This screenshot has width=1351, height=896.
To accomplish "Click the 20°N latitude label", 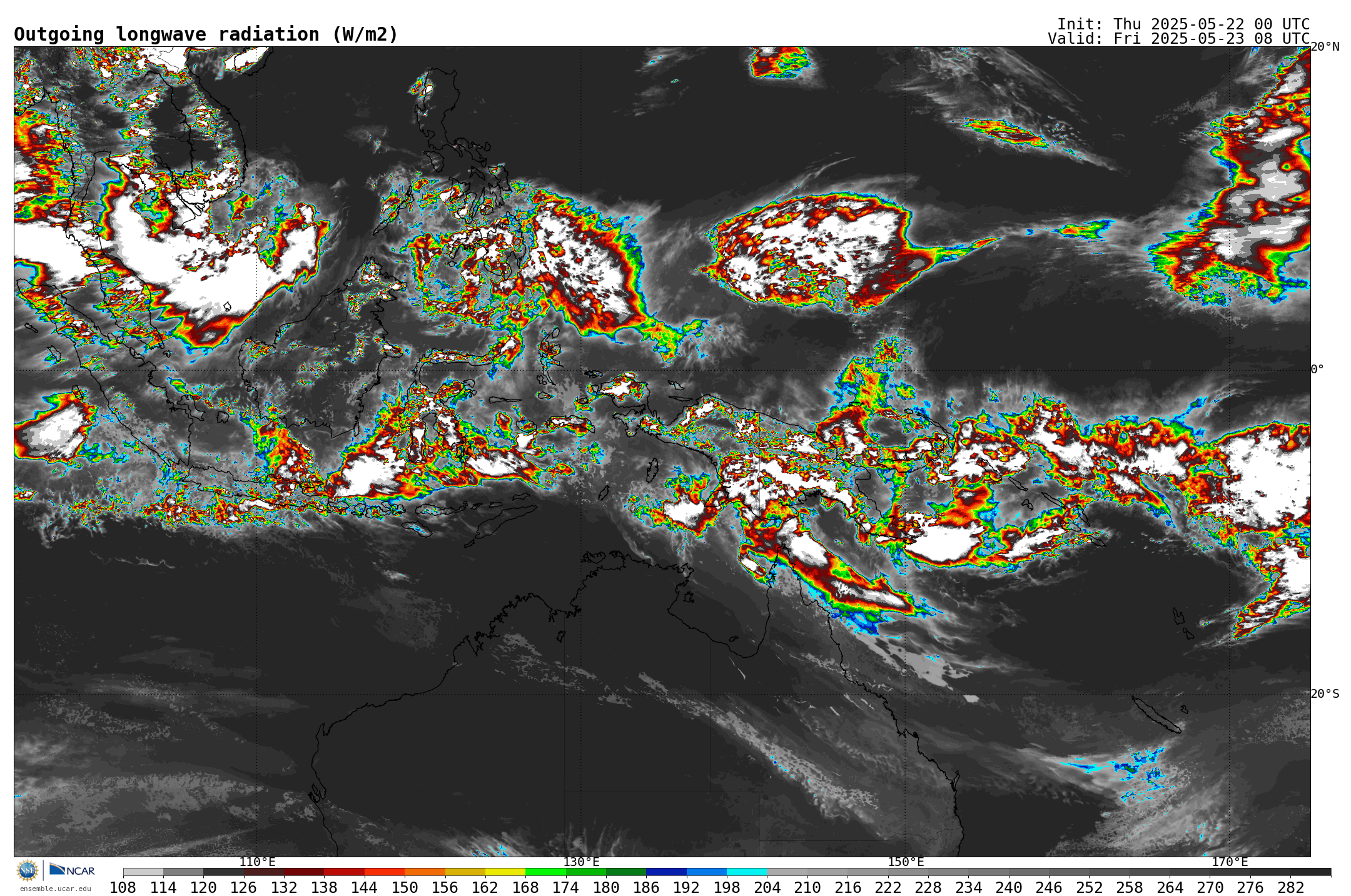I will [x=1325, y=47].
